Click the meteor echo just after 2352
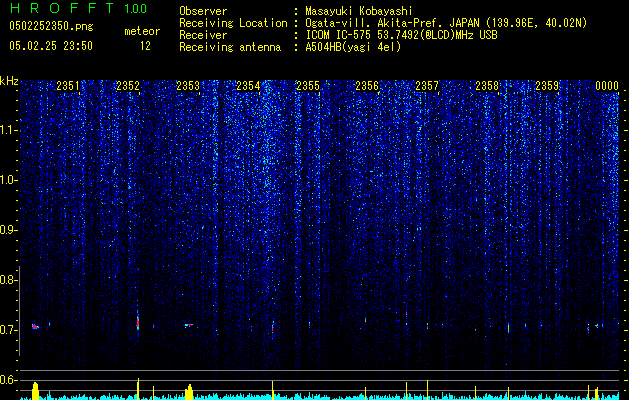 coord(138,322)
